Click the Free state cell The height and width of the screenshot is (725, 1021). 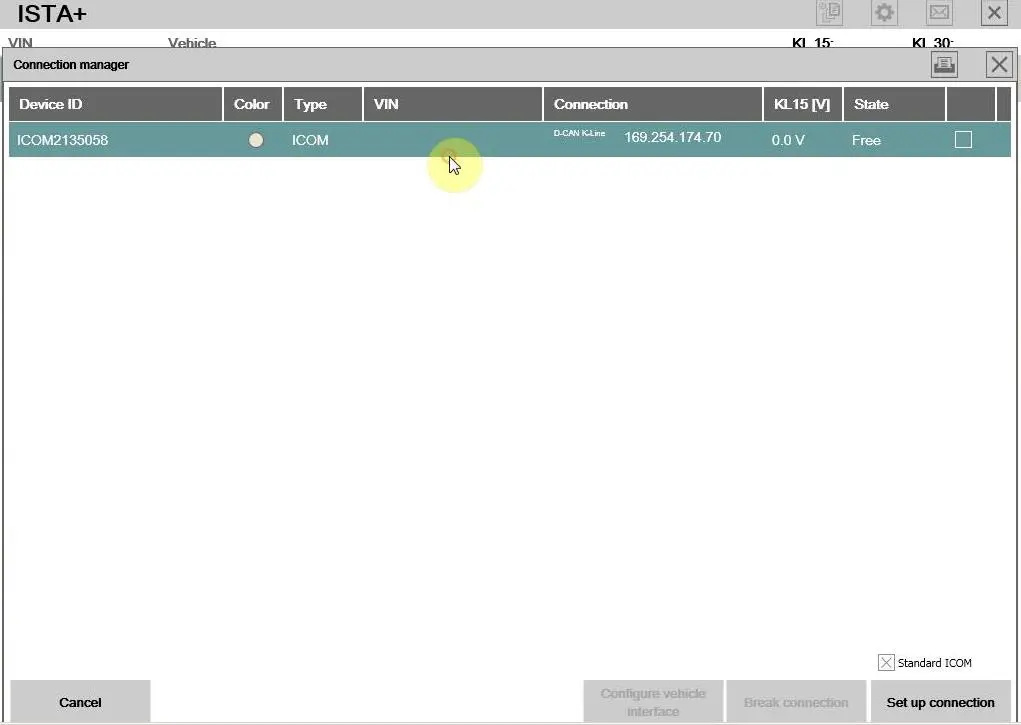866,140
